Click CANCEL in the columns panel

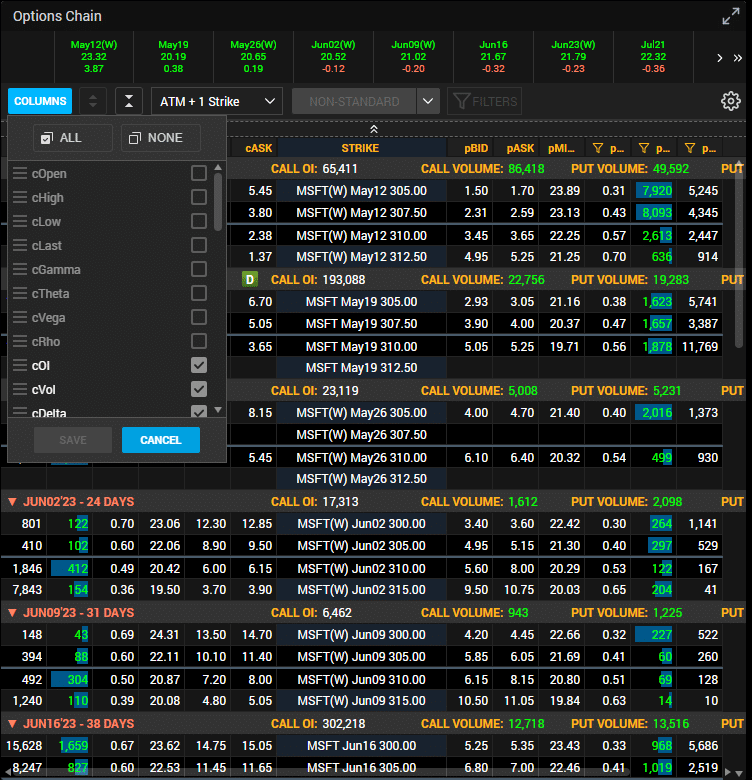click(161, 440)
